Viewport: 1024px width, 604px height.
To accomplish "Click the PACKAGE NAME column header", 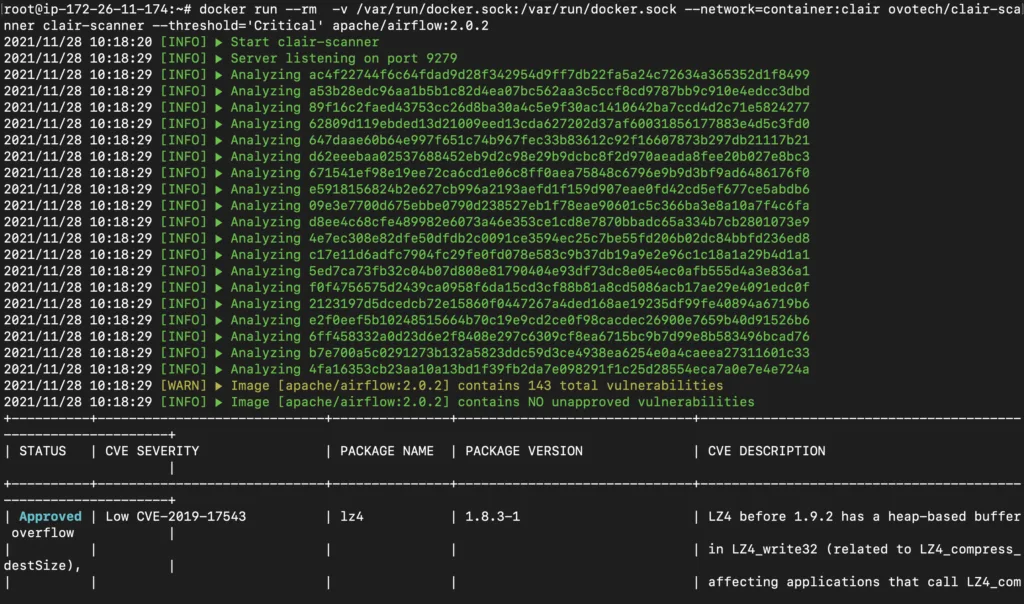I will tap(387, 451).
